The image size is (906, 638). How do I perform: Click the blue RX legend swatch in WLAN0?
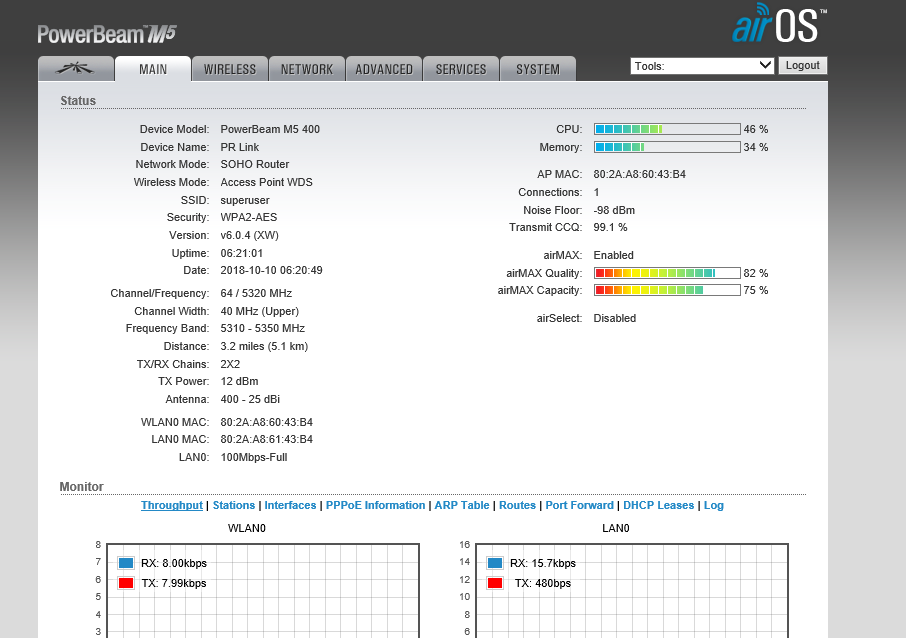[126, 563]
